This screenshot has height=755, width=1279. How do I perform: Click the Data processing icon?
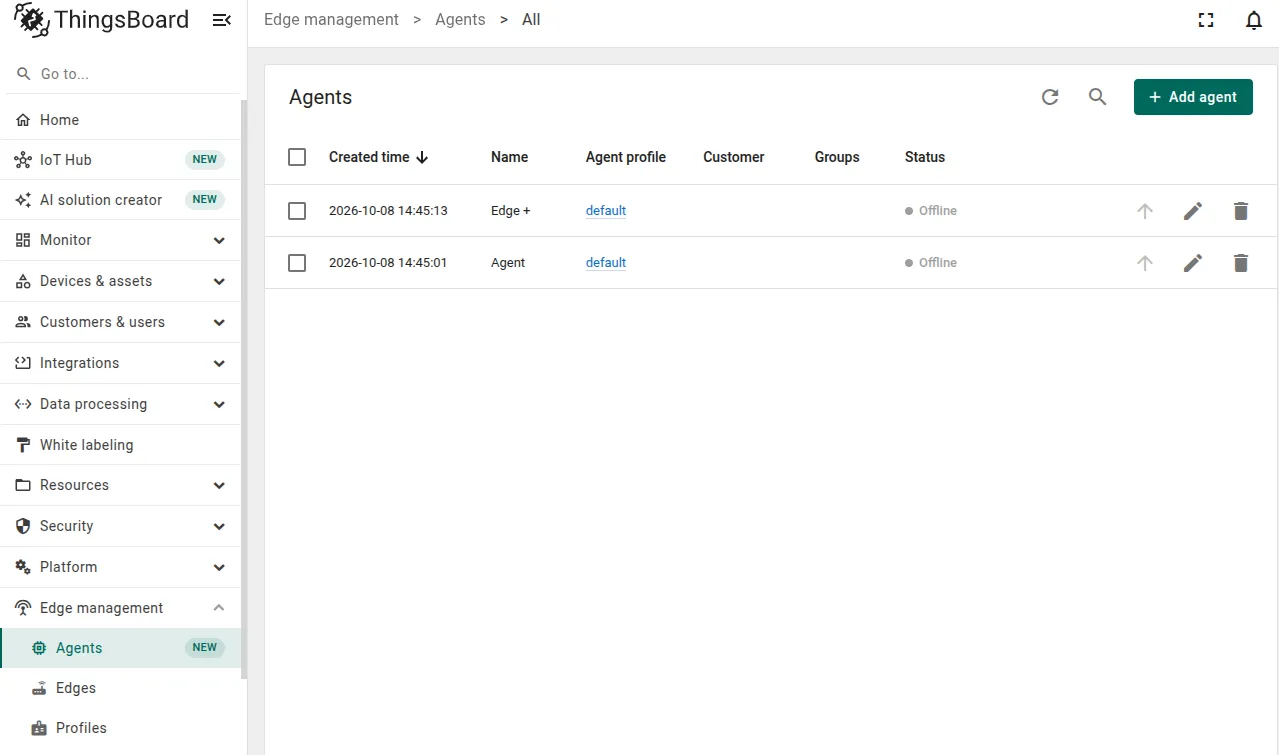(x=23, y=404)
